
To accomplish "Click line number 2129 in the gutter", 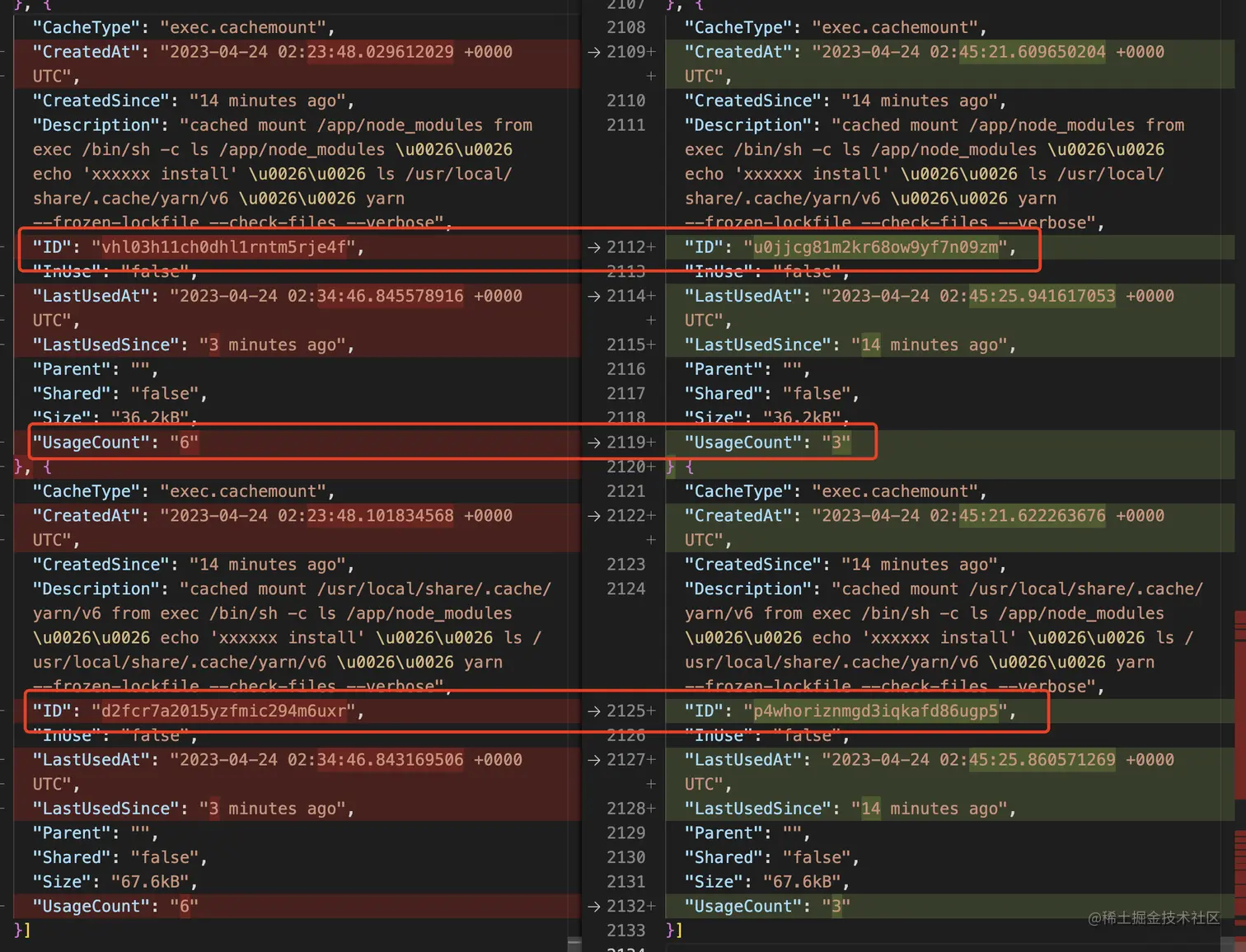I will coord(626,833).
